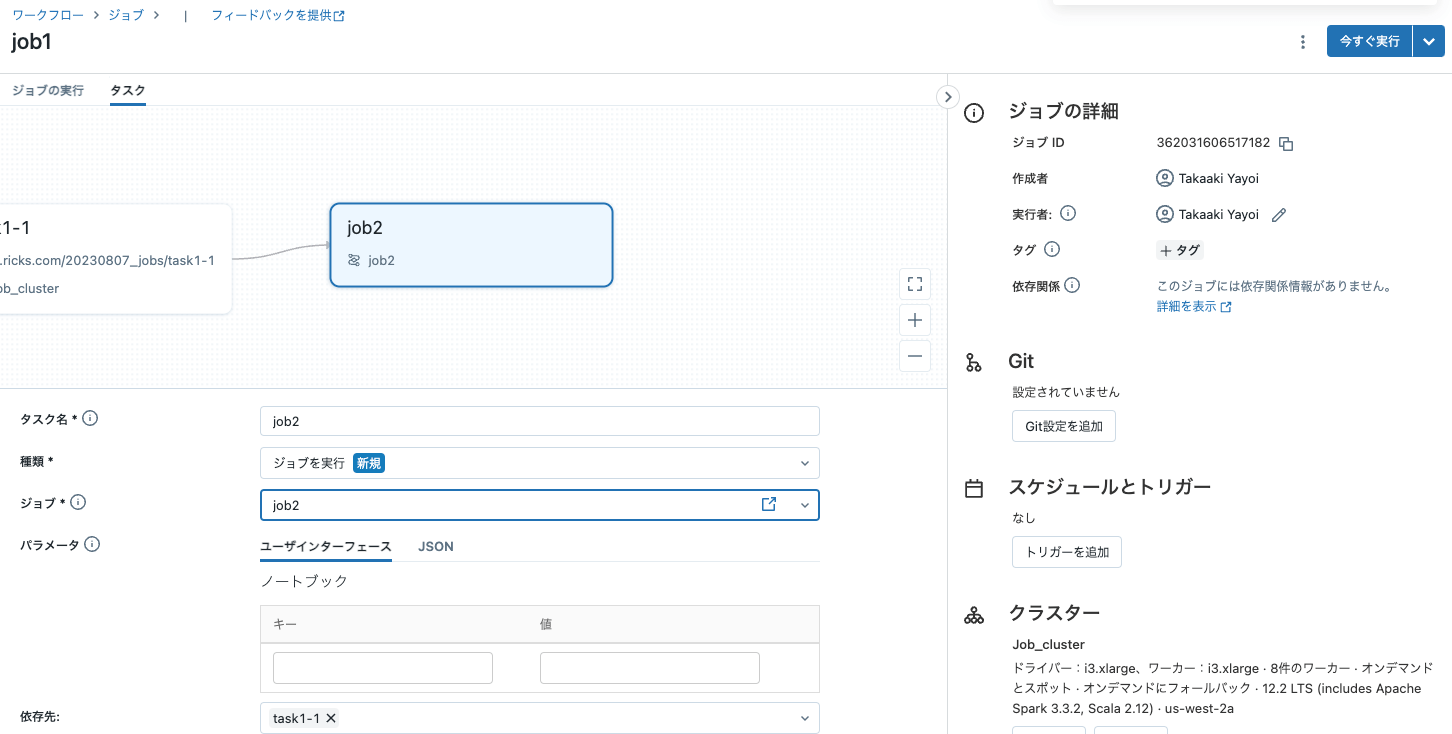Screen dimensions: 1452x734
Task: Select the JSON parameters tab
Action: (x=435, y=547)
